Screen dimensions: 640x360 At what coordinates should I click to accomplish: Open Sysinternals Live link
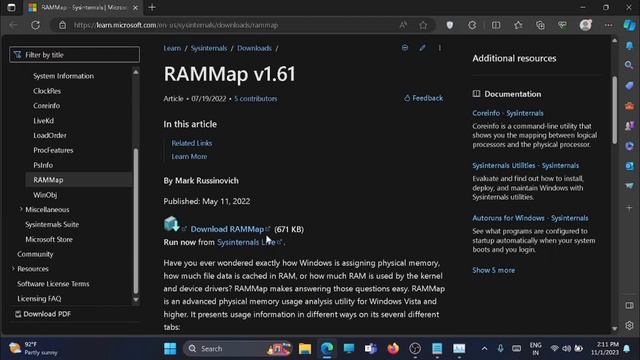(x=246, y=242)
